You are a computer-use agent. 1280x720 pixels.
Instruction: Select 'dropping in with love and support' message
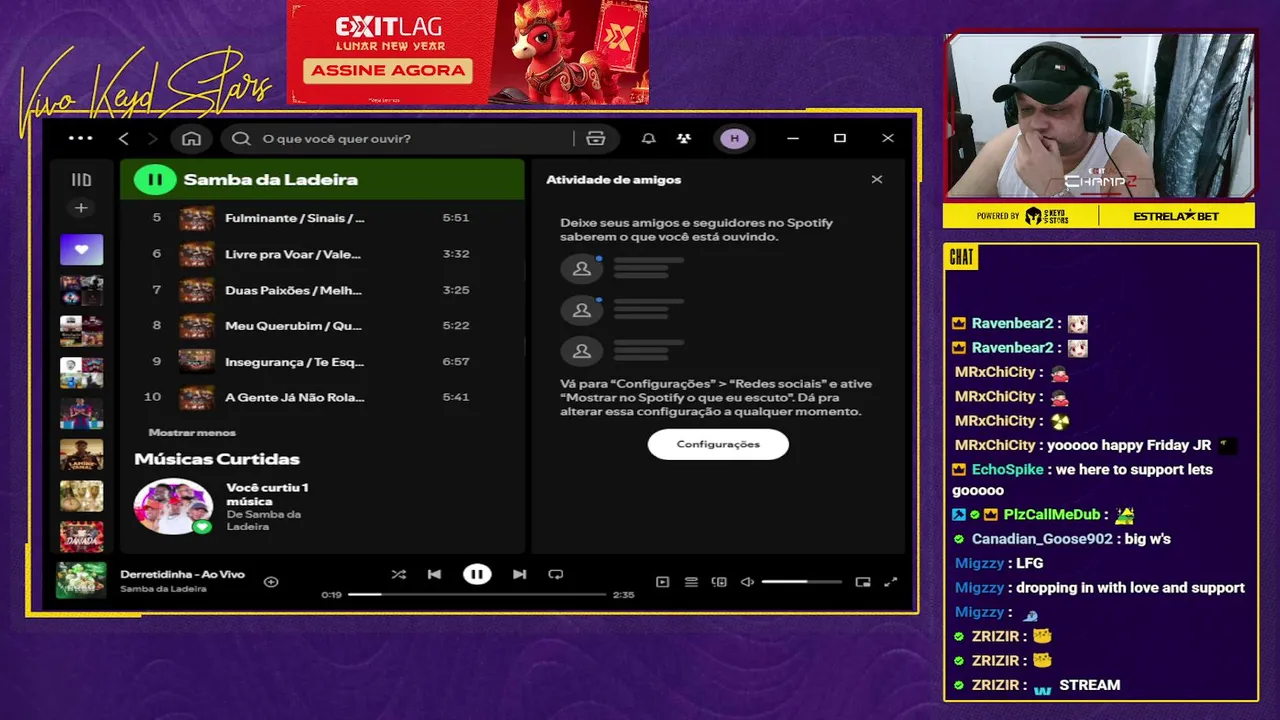(1130, 588)
